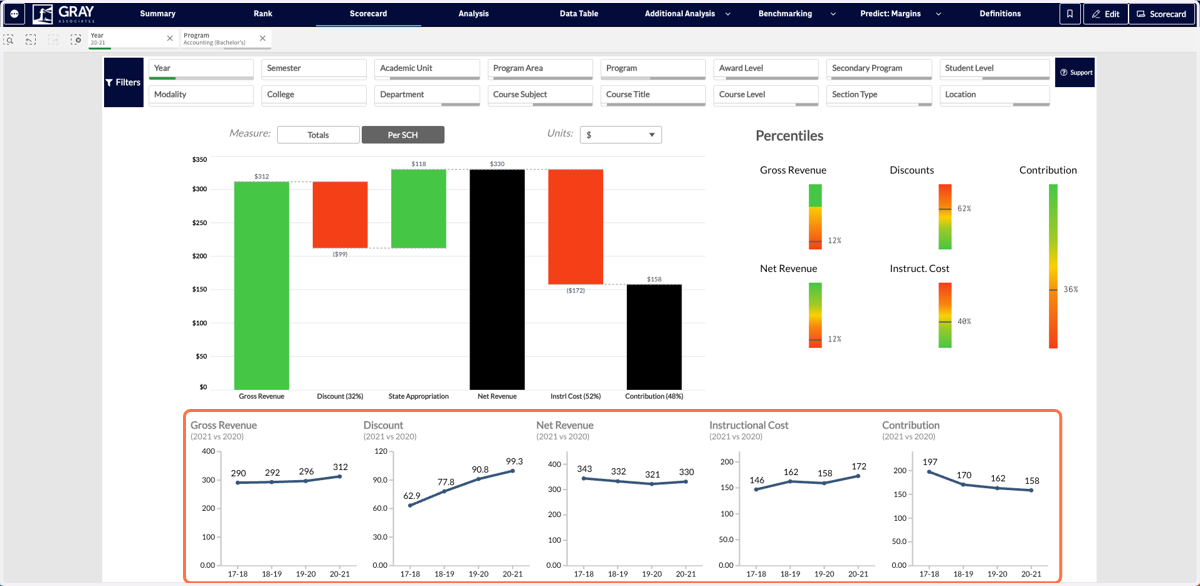Open the Analysis tab
Viewport: 1200px width, 586px height.
pyautogui.click(x=473, y=14)
